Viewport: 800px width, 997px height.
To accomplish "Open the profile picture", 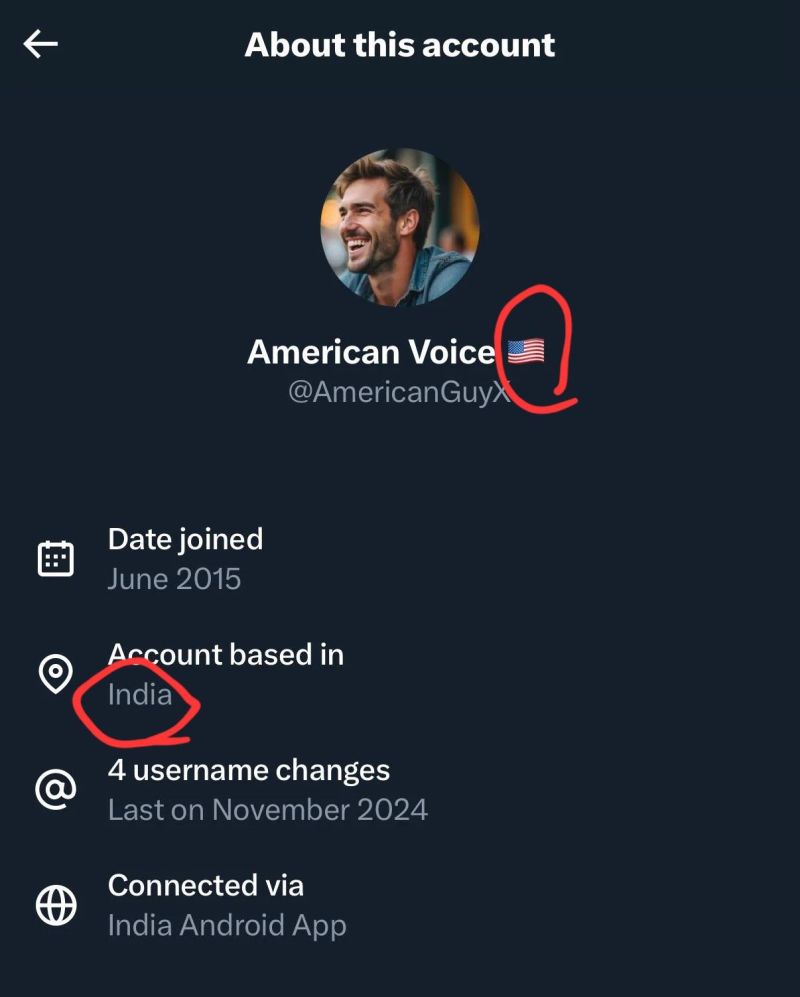I will coord(399,228).
